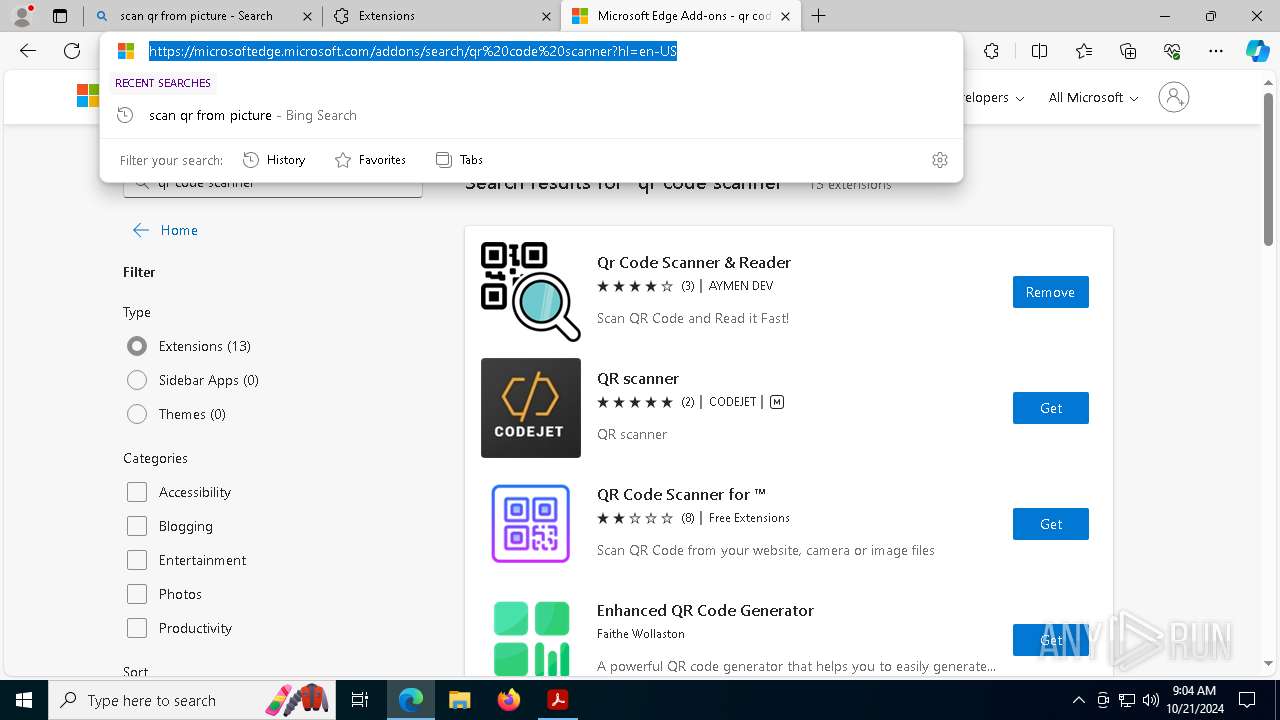Launch Firefox from the taskbar
The height and width of the screenshot is (720, 1280).
point(509,700)
